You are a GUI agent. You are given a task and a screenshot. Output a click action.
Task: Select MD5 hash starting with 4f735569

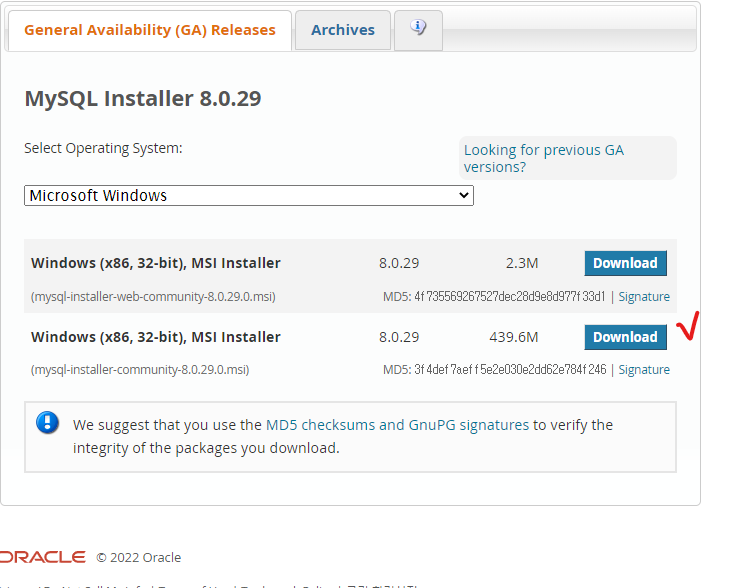[510, 297]
